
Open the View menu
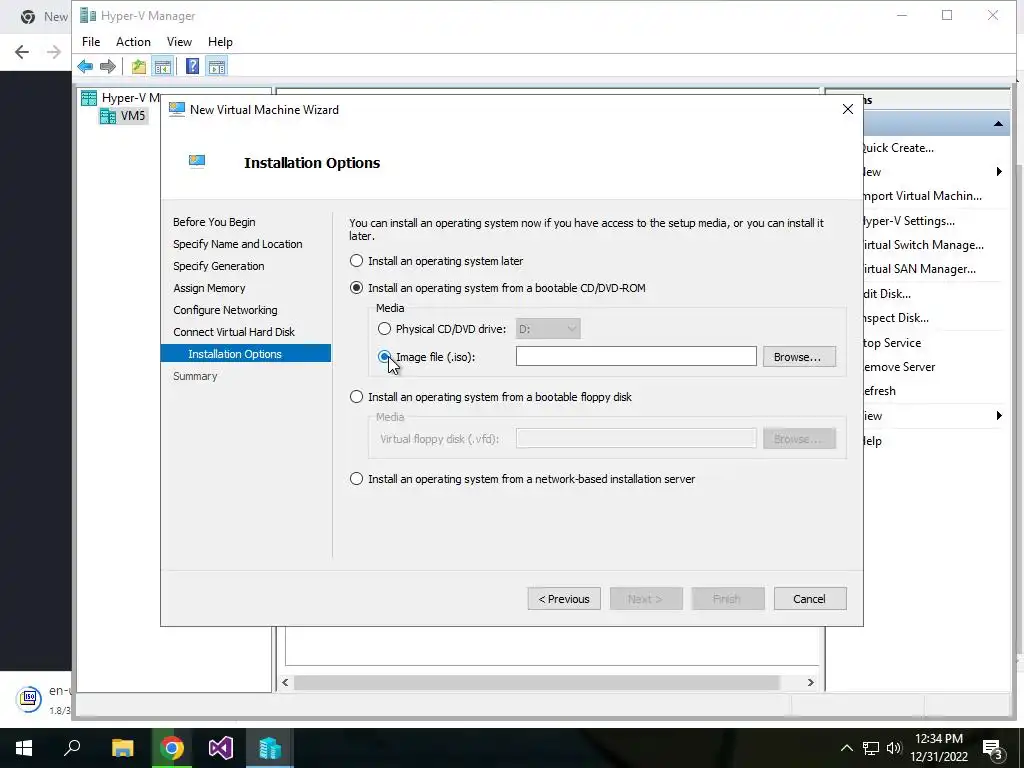(179, 42)
